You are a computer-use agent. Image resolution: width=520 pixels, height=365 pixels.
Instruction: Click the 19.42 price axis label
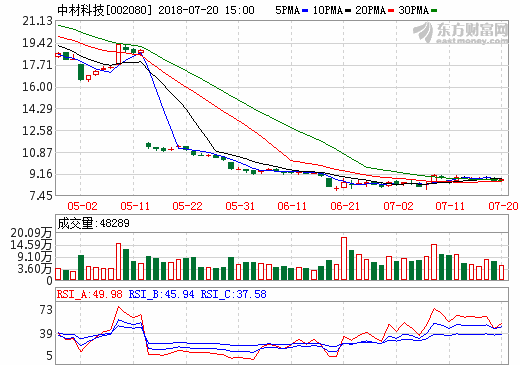coord(38,43)
